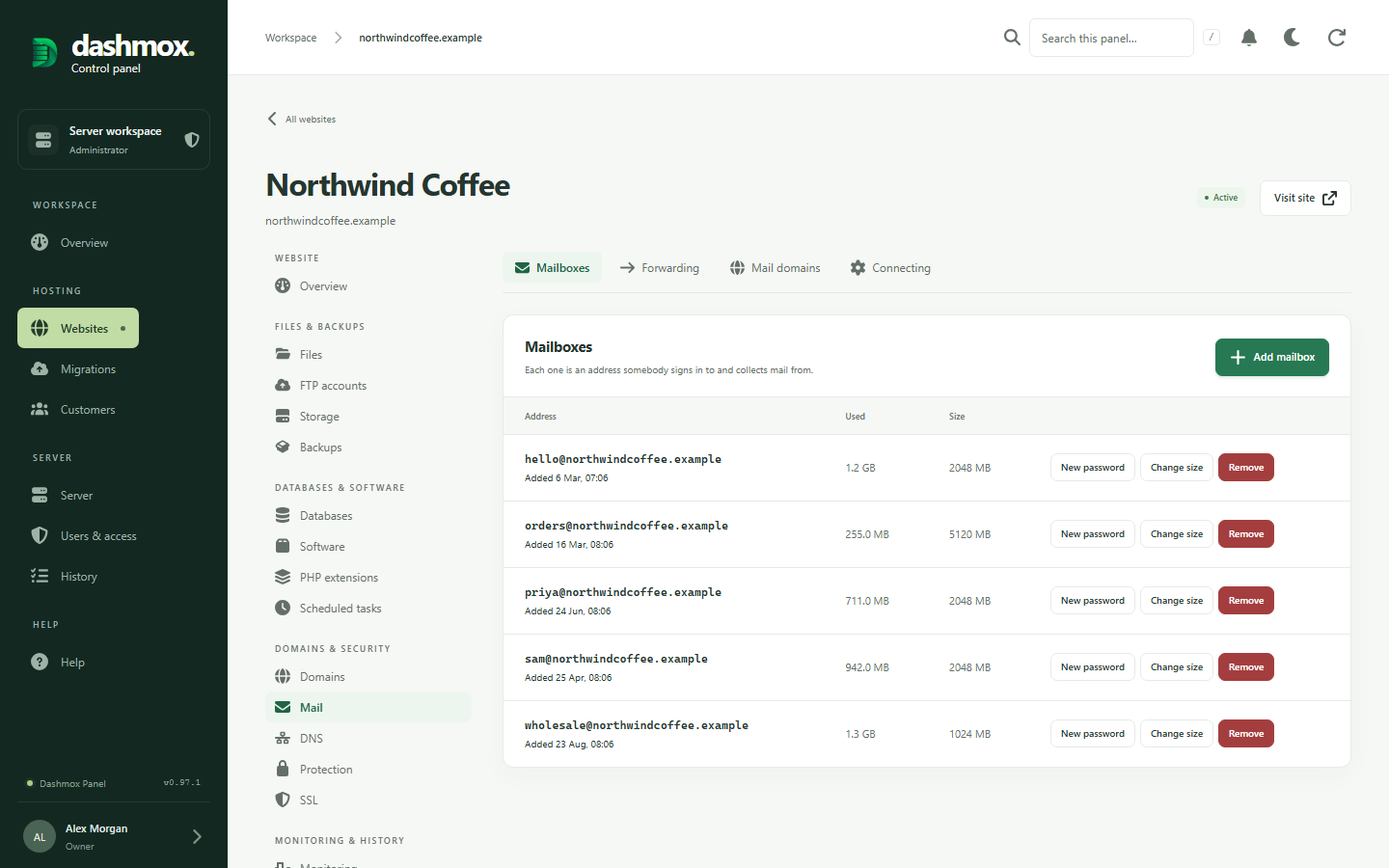Click the magnifier search icon
This screenshot has width=1389, height=868.
pyautogui.click(x=1012, y=38)
